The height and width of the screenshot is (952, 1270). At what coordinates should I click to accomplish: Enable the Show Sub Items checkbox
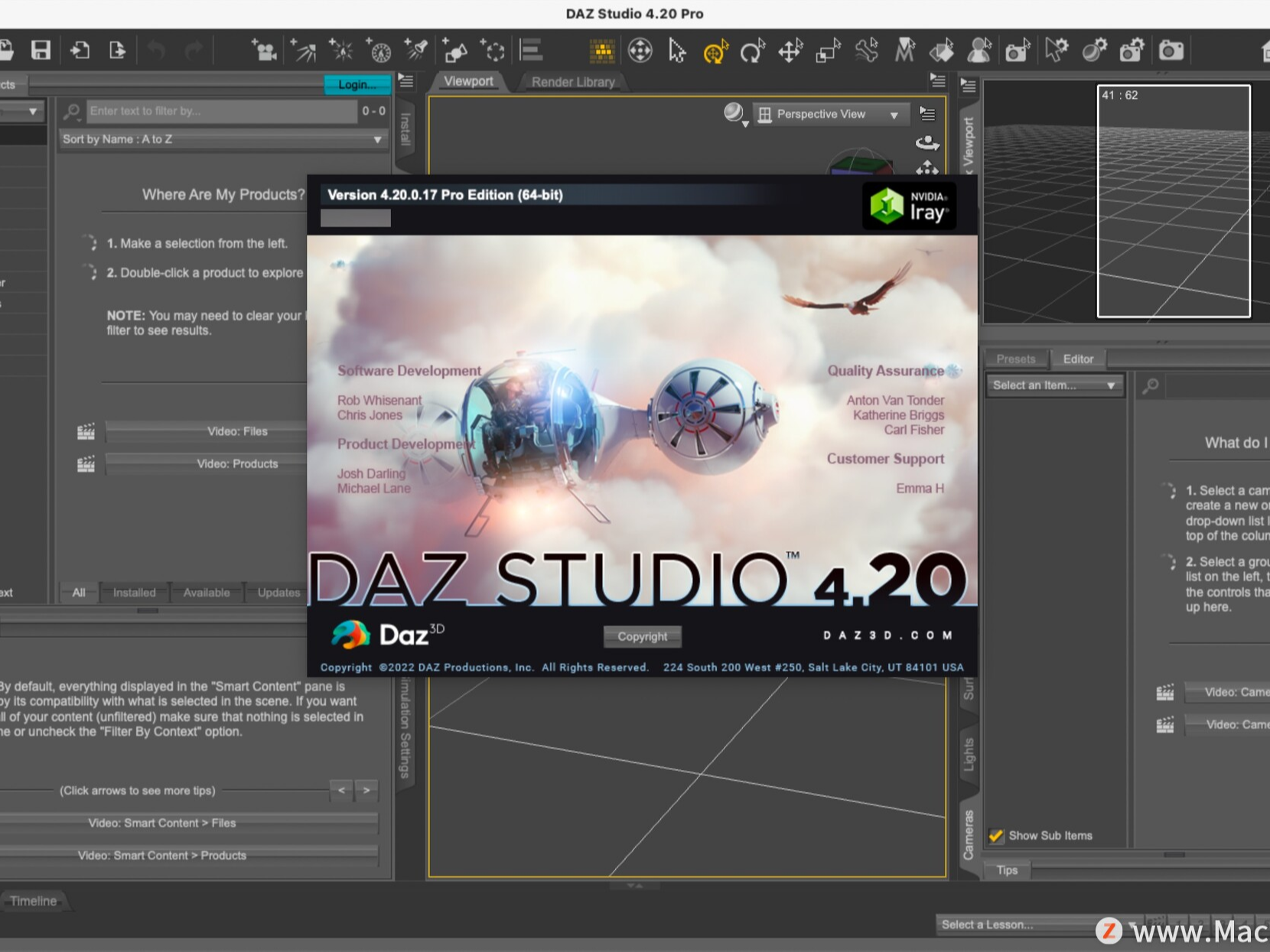tap(997, 836)
